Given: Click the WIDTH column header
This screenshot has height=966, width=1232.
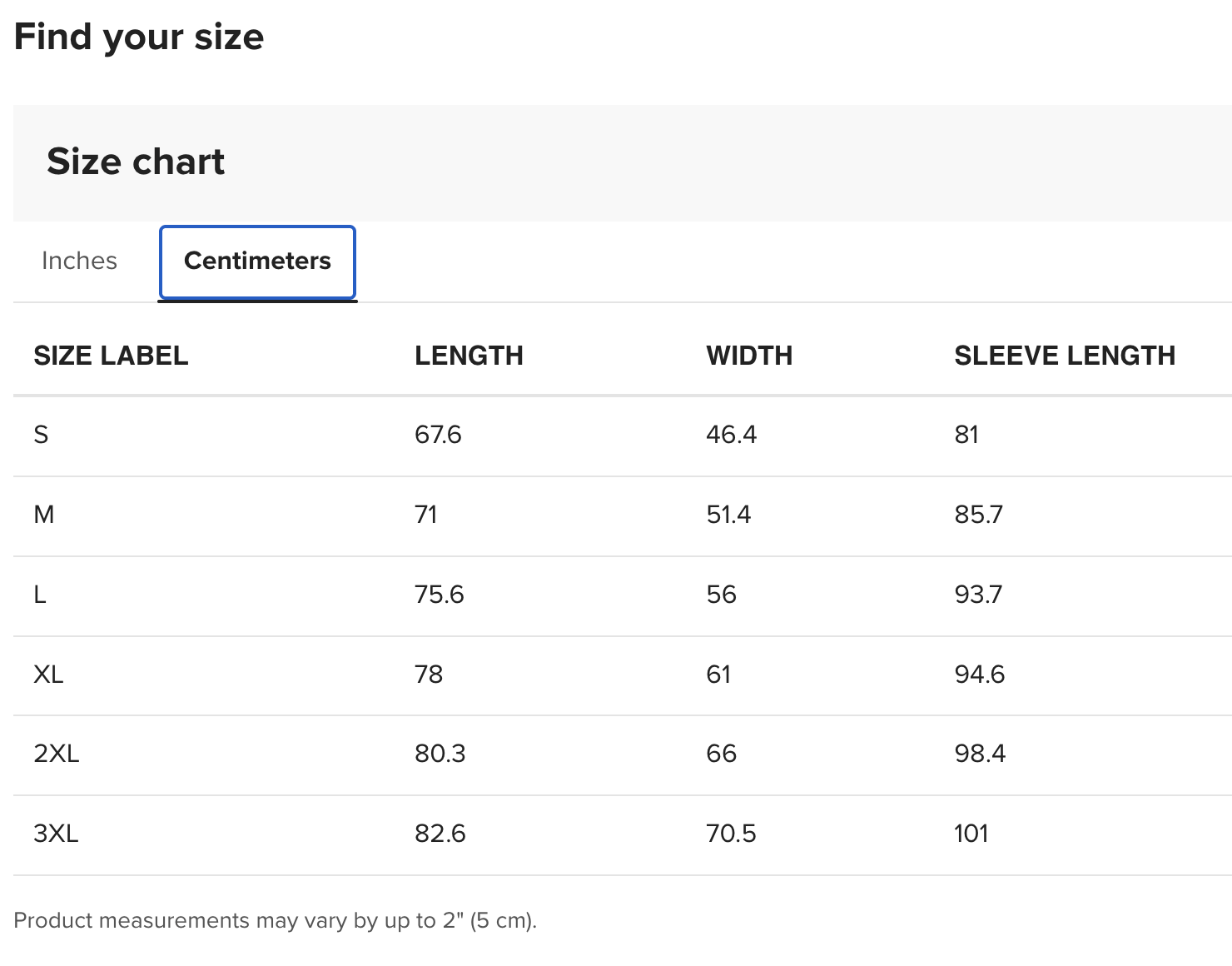Looking at the screenshot, I should [749, 356].
